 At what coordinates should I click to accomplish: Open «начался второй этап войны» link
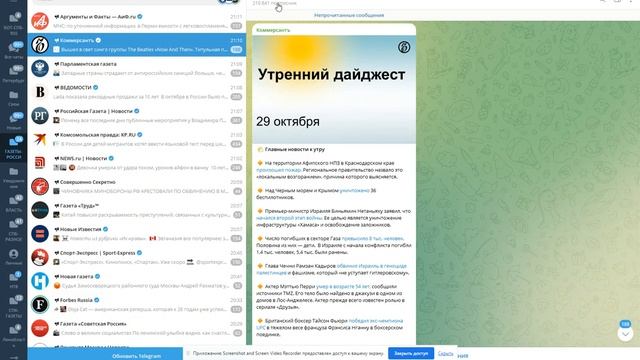coord(289,218)
